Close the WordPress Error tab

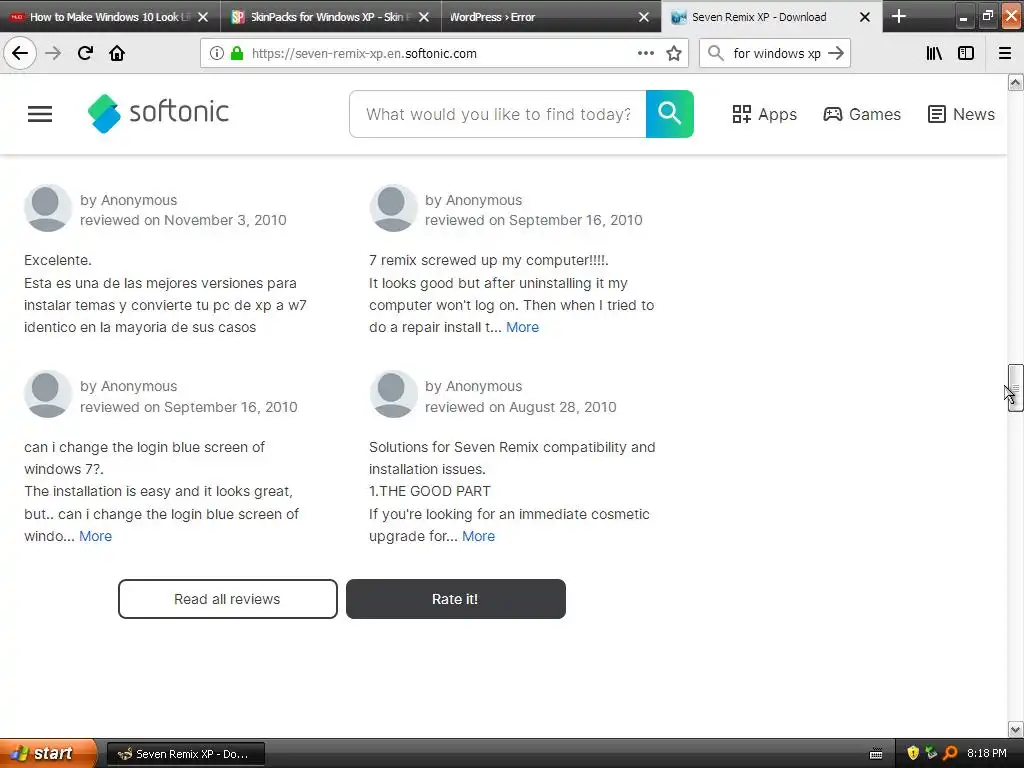pyautogui.click(x=644, y=17)
